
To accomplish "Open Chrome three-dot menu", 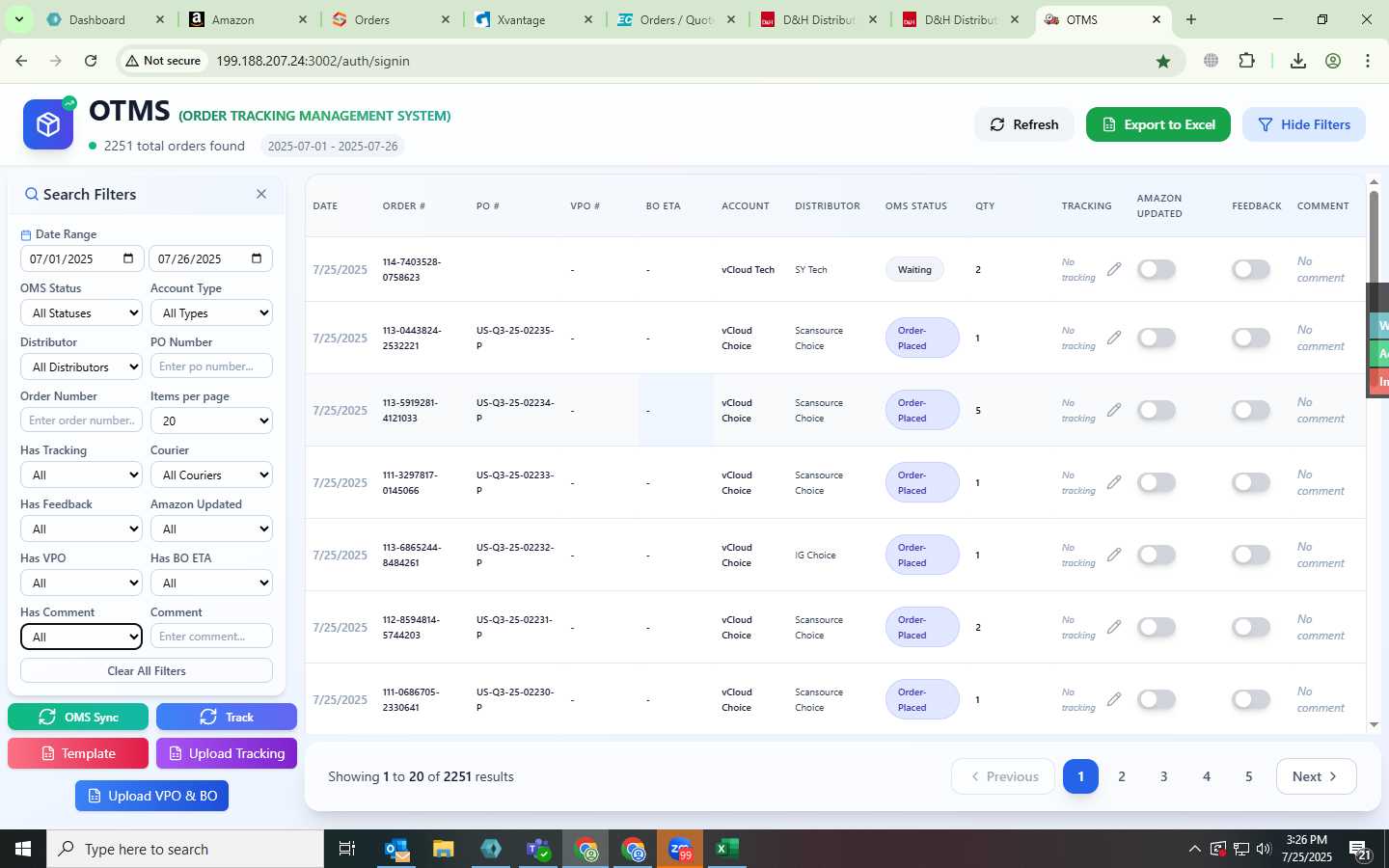I will [1368, 61].
